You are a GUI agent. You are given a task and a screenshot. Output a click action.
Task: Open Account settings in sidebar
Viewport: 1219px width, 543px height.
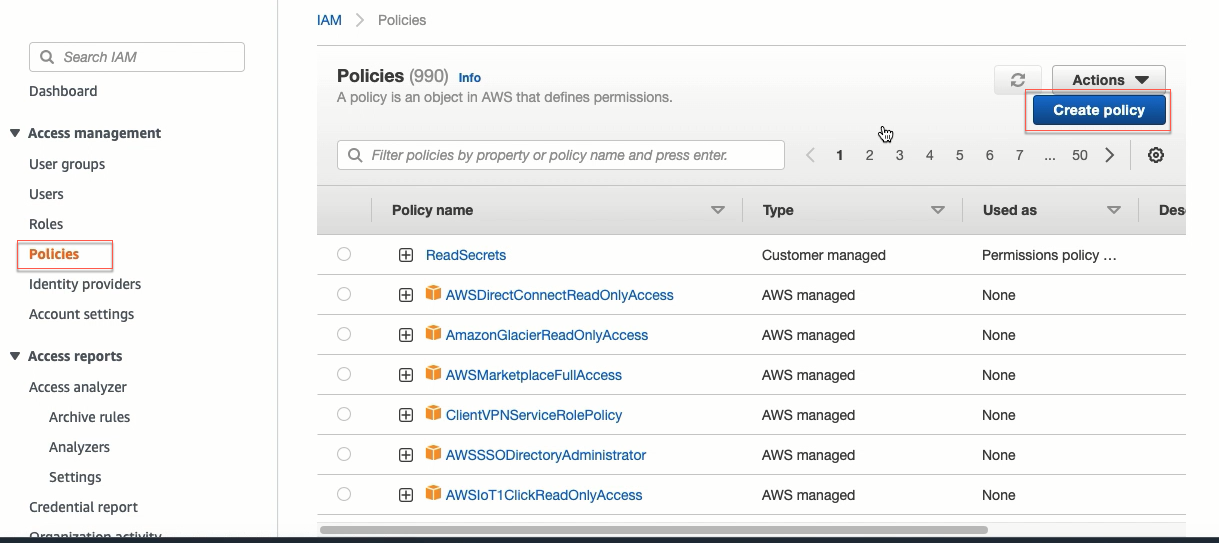[x=81, y=314]
